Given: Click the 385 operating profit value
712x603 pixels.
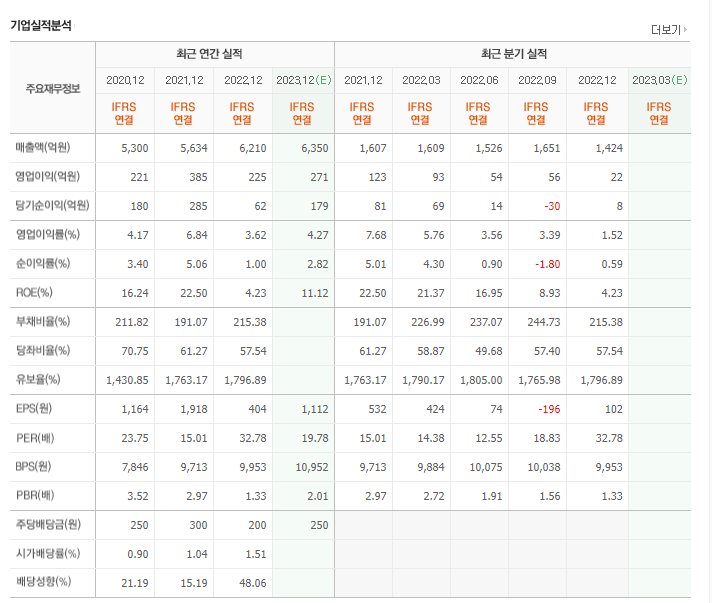Looking at the screenshot, I should (198, 178).
